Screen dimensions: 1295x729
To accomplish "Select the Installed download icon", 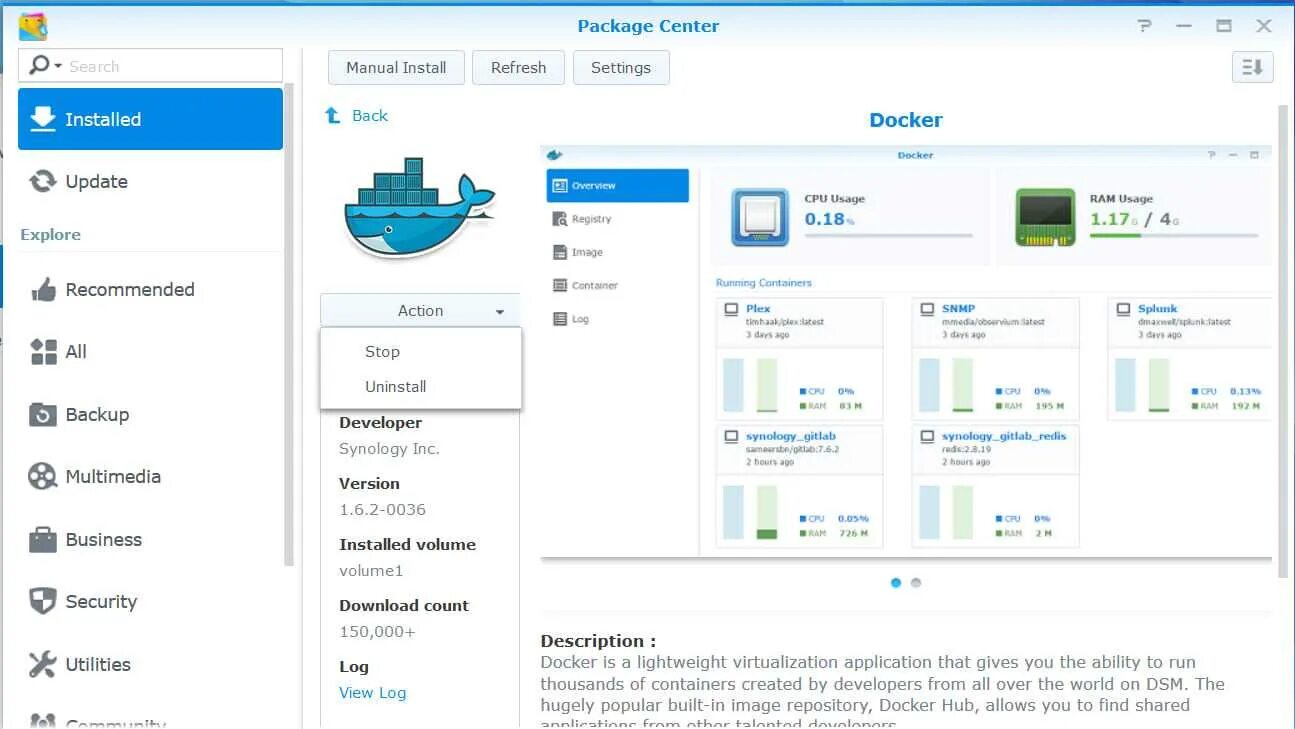I will [x=42, y=119].
